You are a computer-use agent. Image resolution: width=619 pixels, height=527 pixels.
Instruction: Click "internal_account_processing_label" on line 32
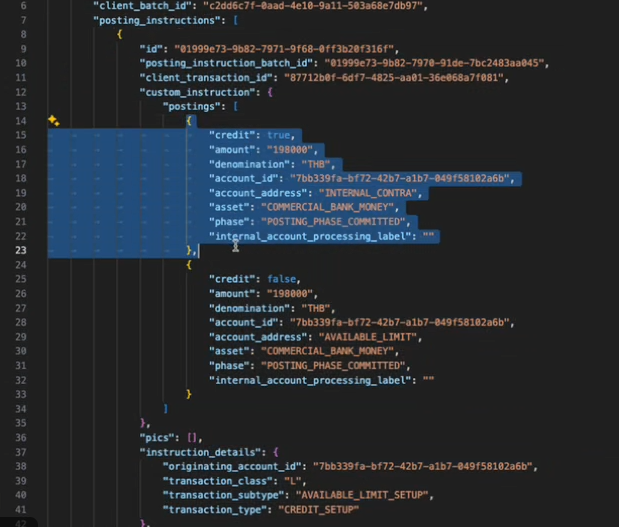coord(310,380)
